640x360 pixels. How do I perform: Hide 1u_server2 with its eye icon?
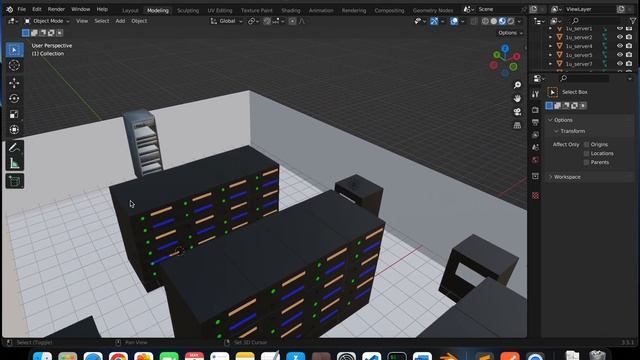pos(620,37)
